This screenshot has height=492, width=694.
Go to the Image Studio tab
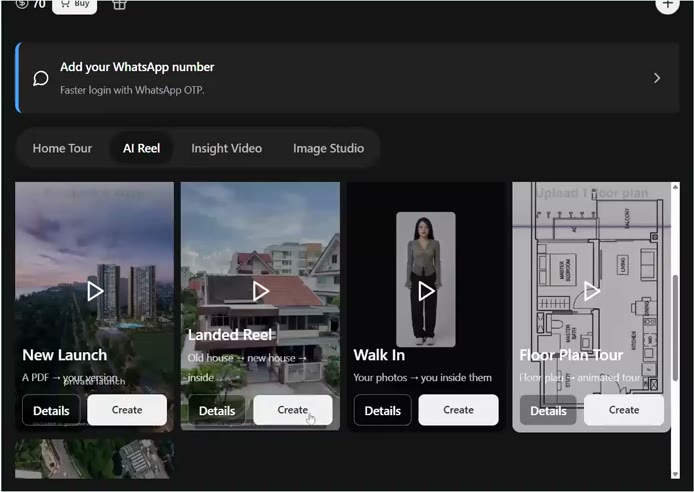pos(328,148)
